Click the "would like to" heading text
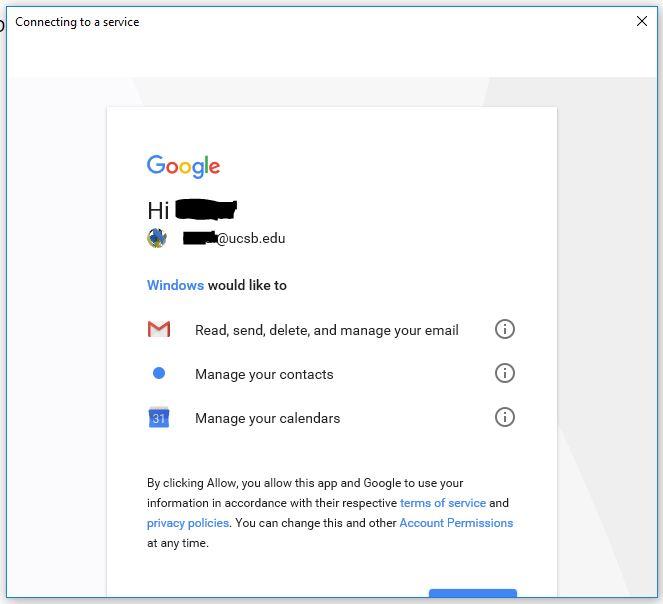Image resolution: width=663 pixels, height=604 pixels. click(x=247, y=285)
